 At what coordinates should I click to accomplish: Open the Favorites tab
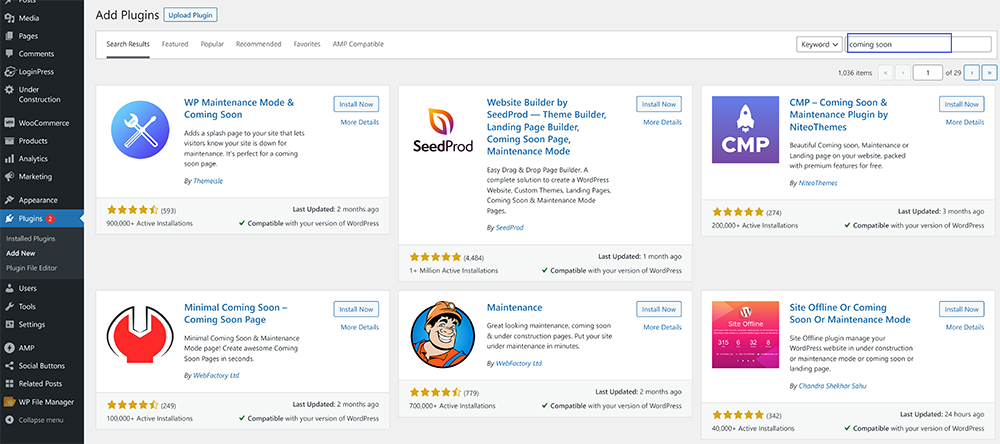tap(307, 44)
